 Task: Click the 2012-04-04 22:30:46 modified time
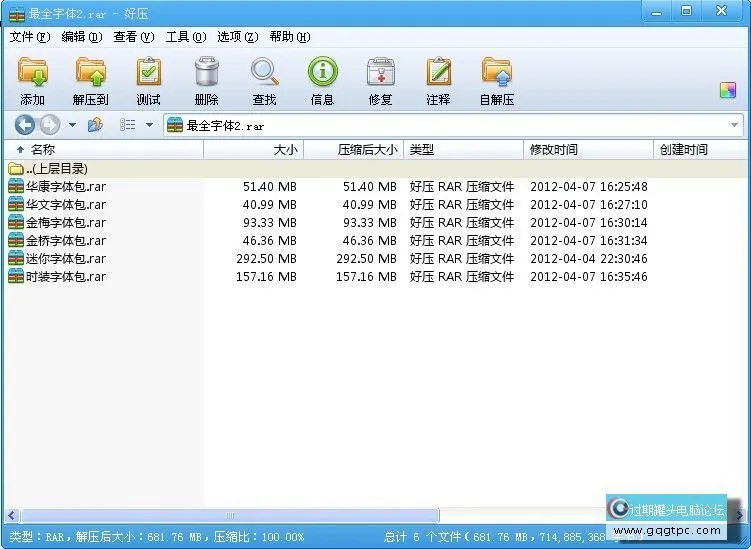pos(589,259)
